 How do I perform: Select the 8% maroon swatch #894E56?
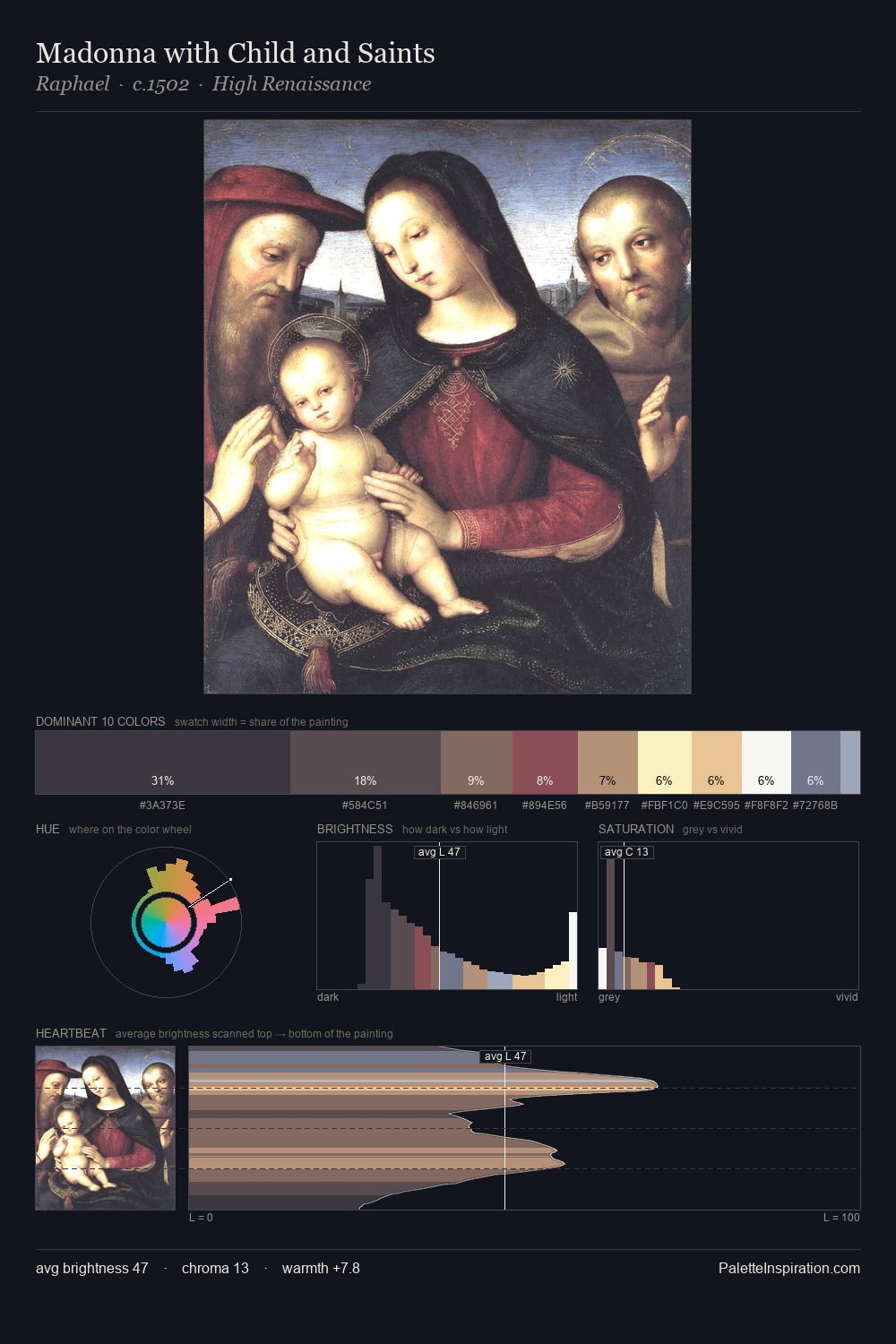point(545,762)
